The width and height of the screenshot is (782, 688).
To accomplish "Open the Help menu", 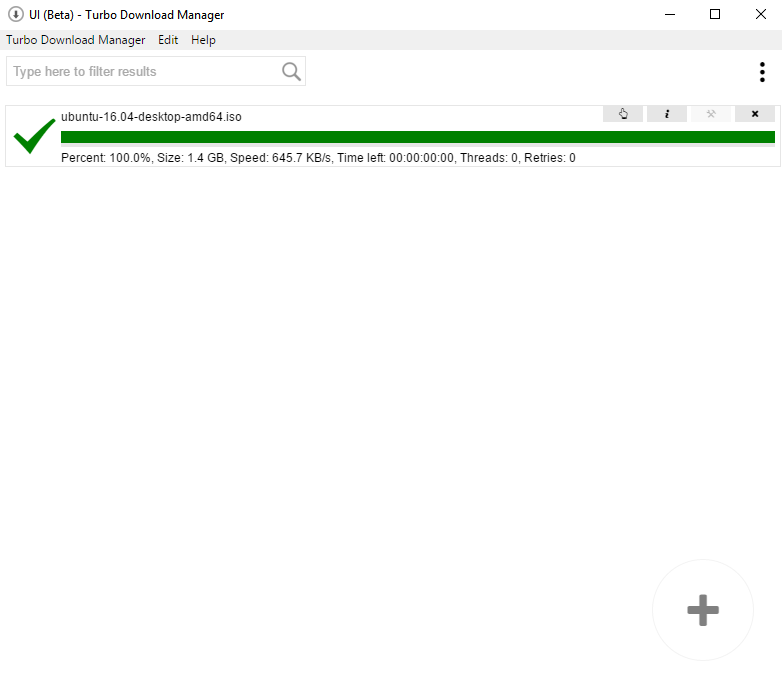I will [203, 40].
